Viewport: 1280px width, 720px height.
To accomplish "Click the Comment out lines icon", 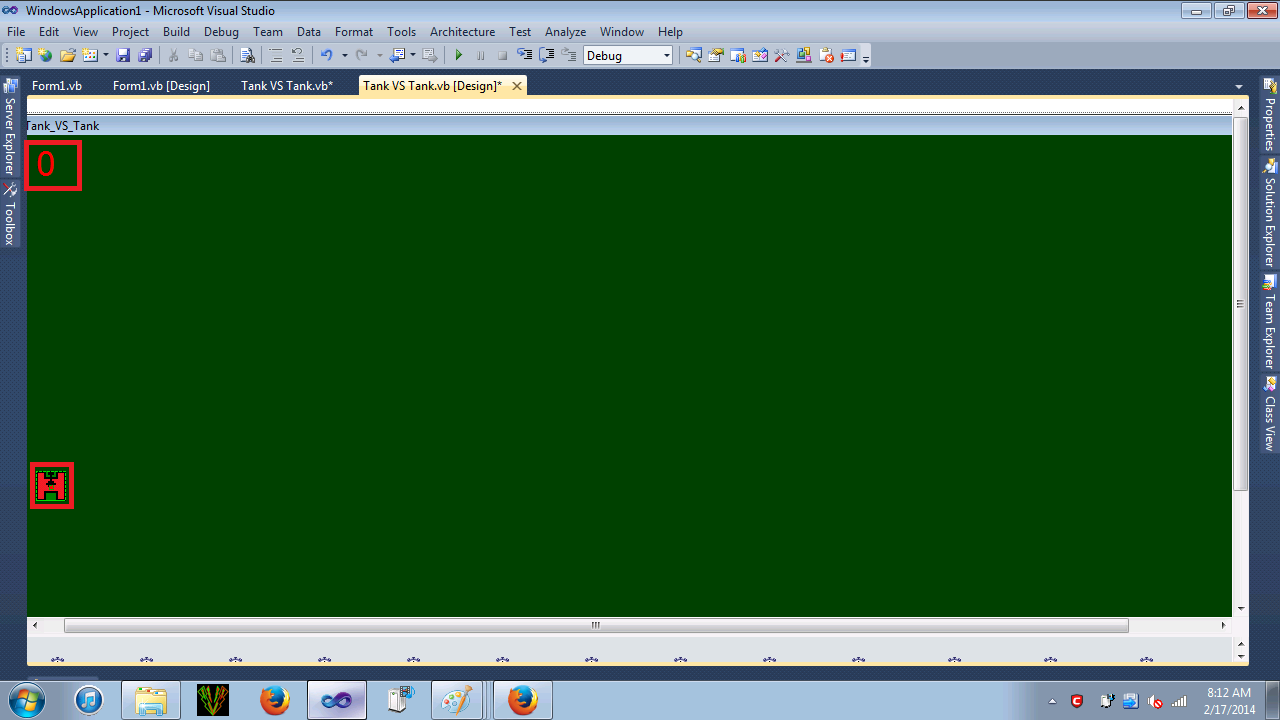I will tap(276, 56).
